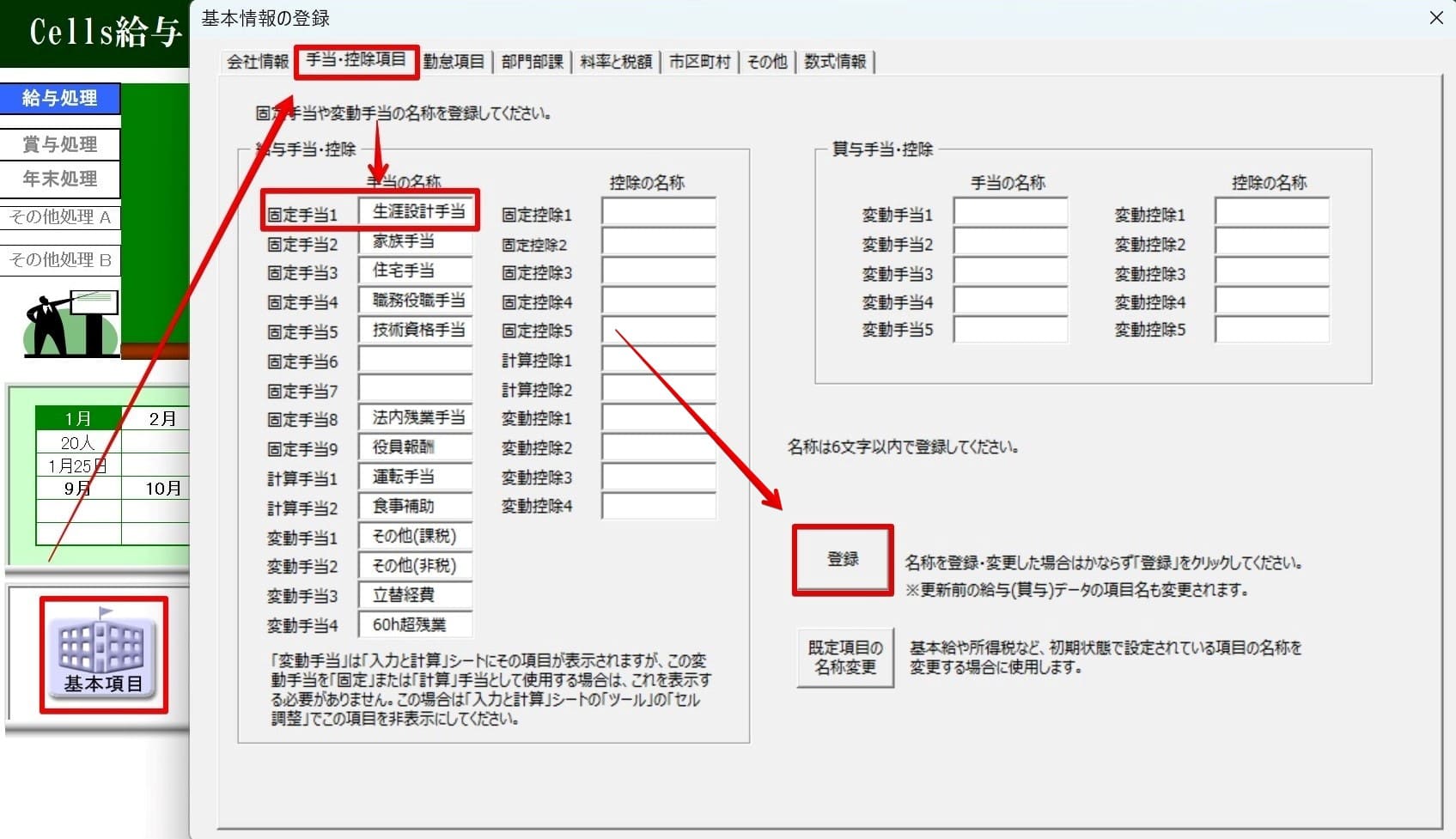Select the 部門部課 tab

[x=532, y=62]
